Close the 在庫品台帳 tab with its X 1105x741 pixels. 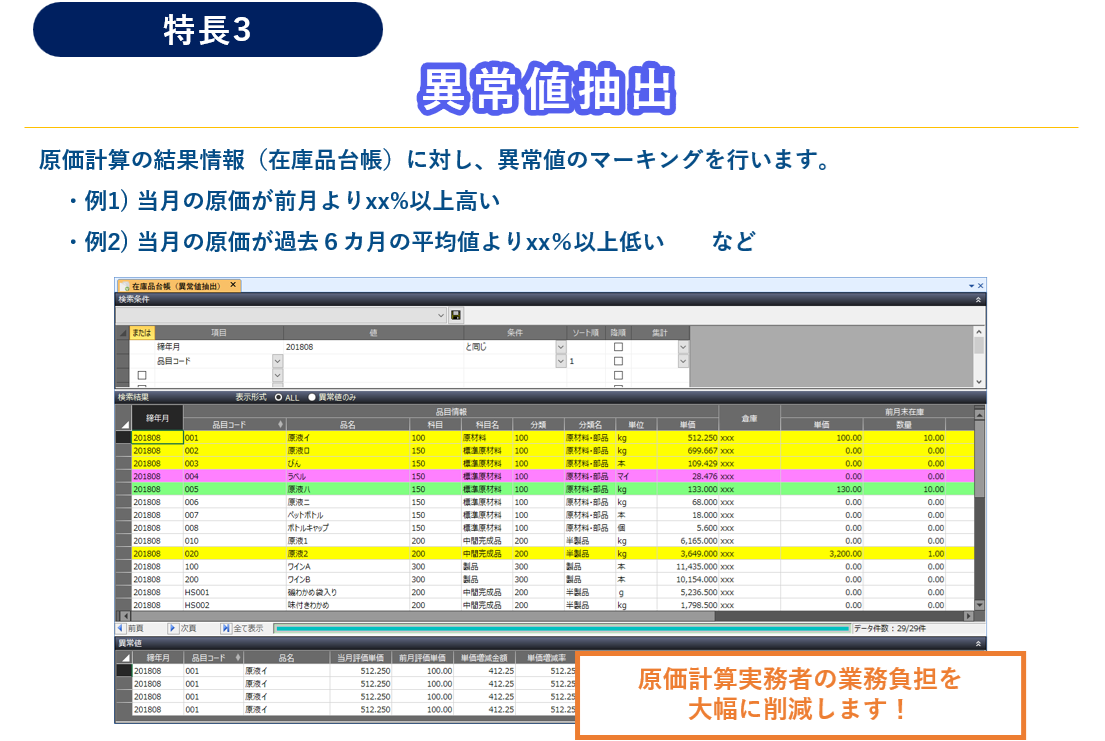click(x=233, y=285)
